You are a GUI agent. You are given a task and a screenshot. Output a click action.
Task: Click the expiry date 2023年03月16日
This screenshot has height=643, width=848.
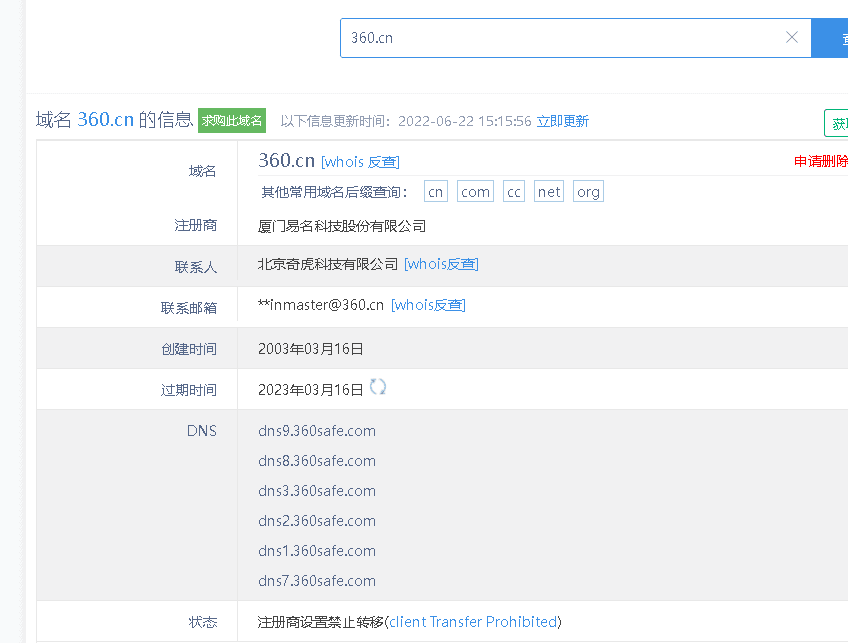tap(310, 390)
